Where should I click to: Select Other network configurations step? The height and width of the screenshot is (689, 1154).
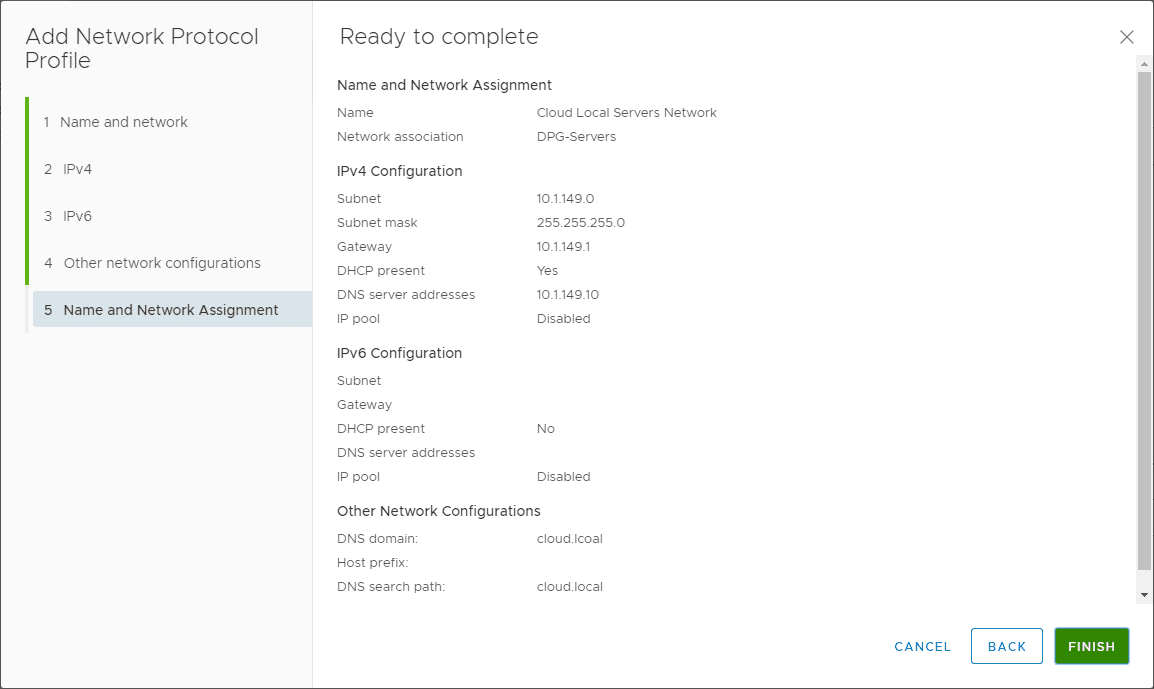(x=162, y=263)
